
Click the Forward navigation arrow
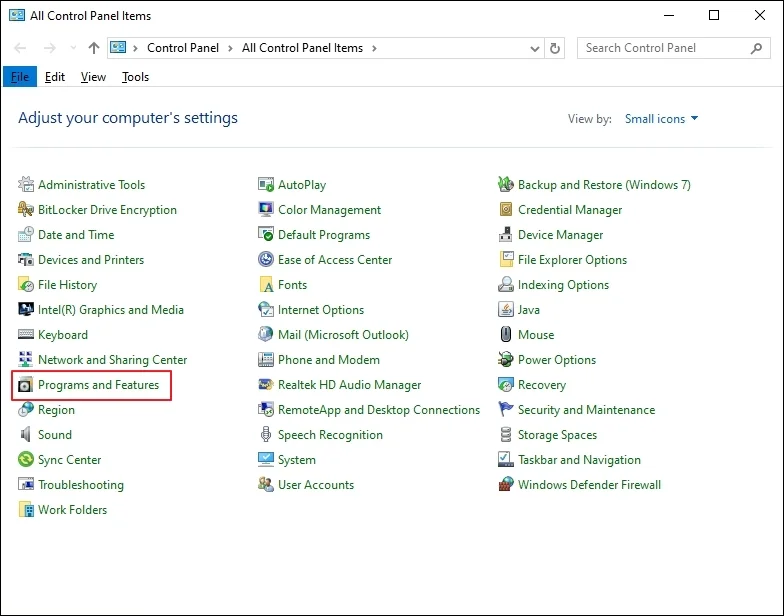(50, 48)
